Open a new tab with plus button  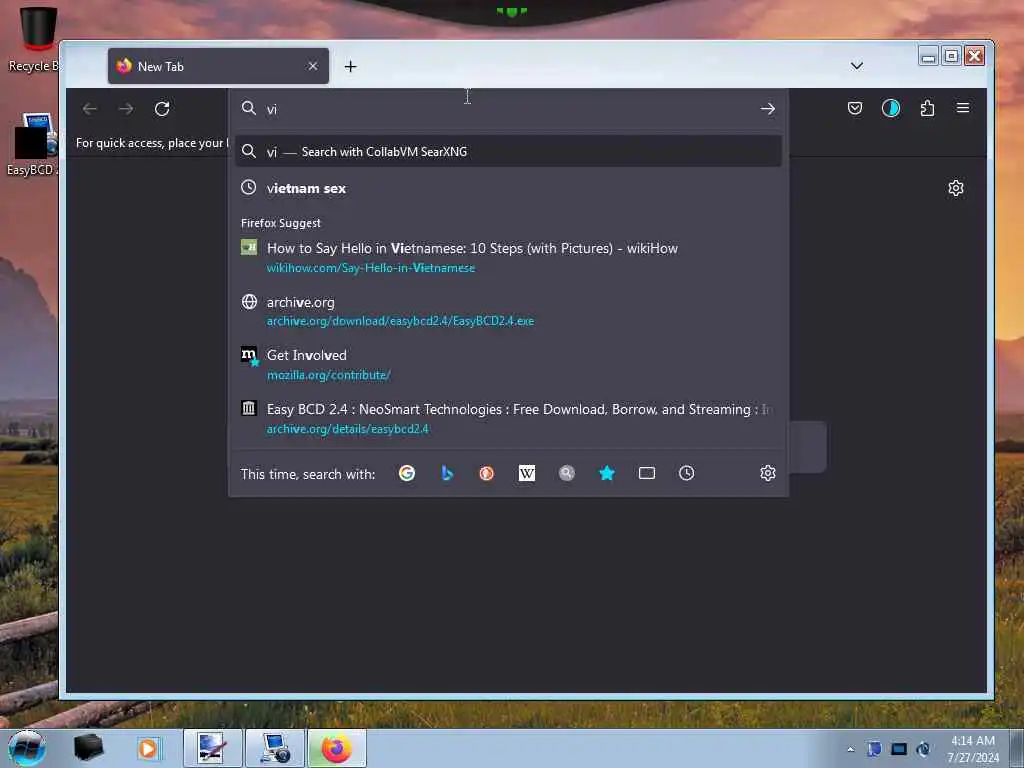[x=350, y=67]
